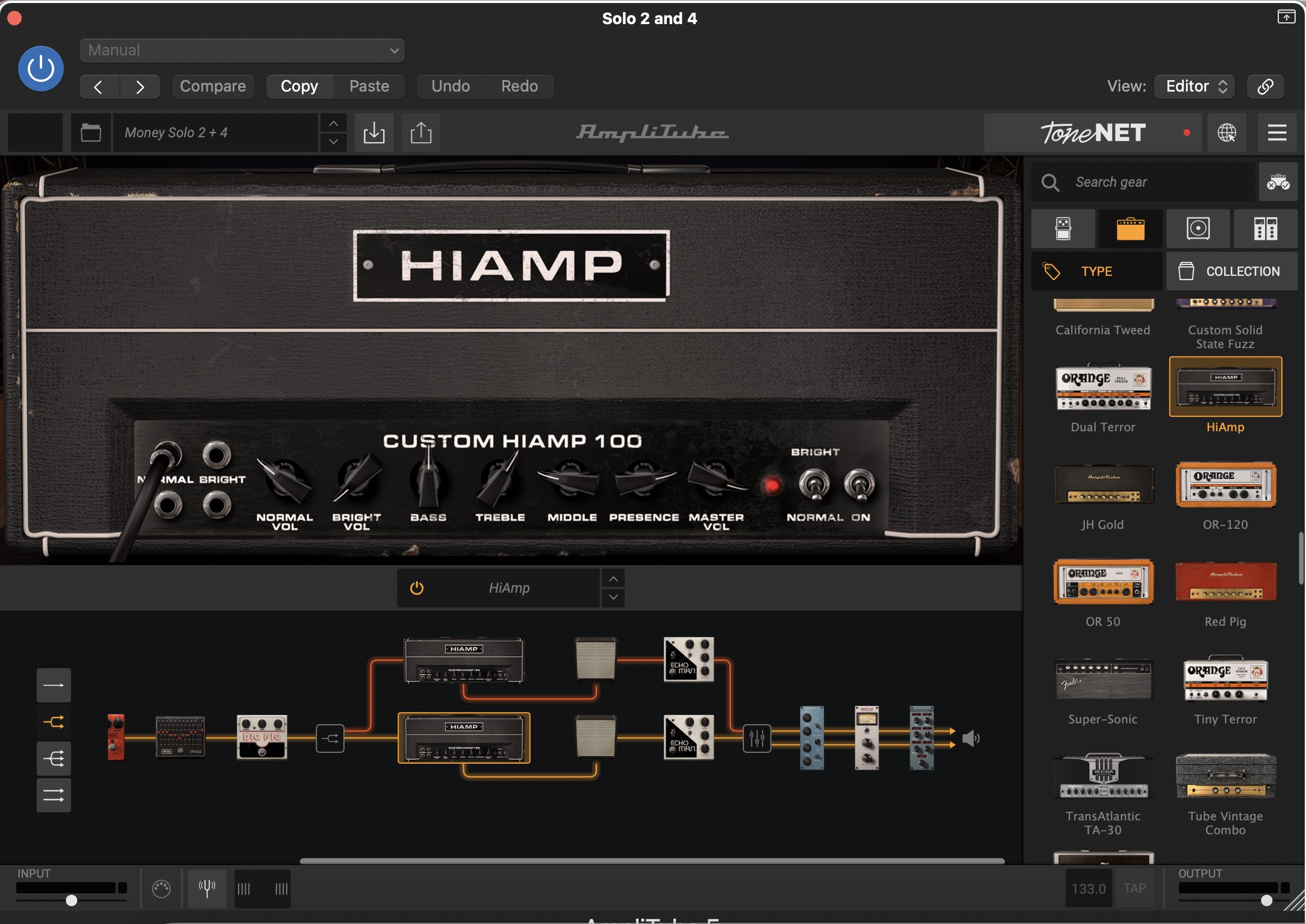Select the upper Echo Man delay

pos(689,660)
